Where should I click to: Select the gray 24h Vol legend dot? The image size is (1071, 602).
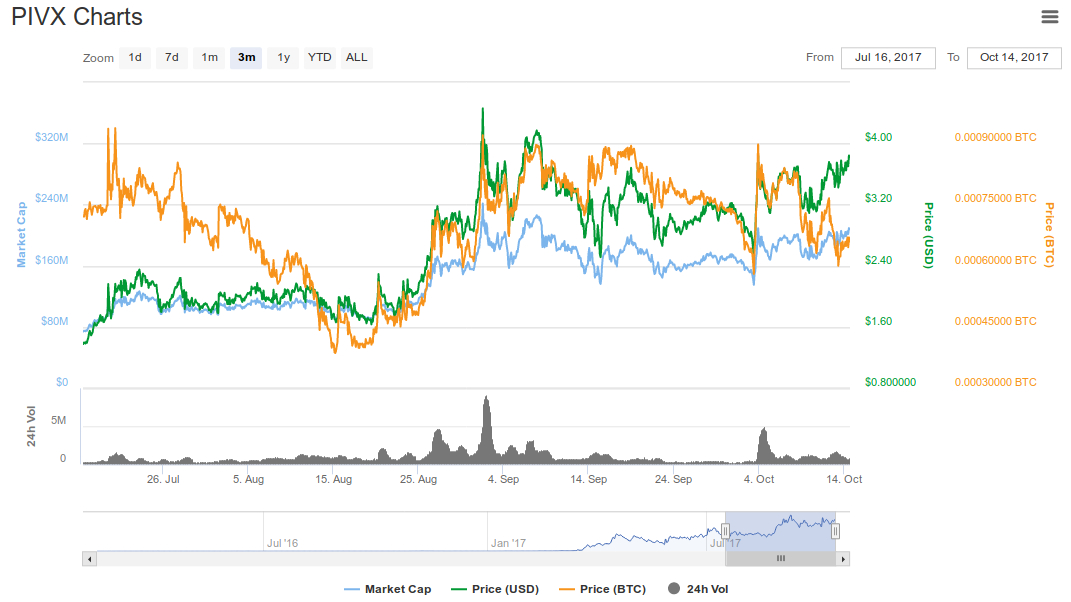pyautogui.click(x=674, y=589)
